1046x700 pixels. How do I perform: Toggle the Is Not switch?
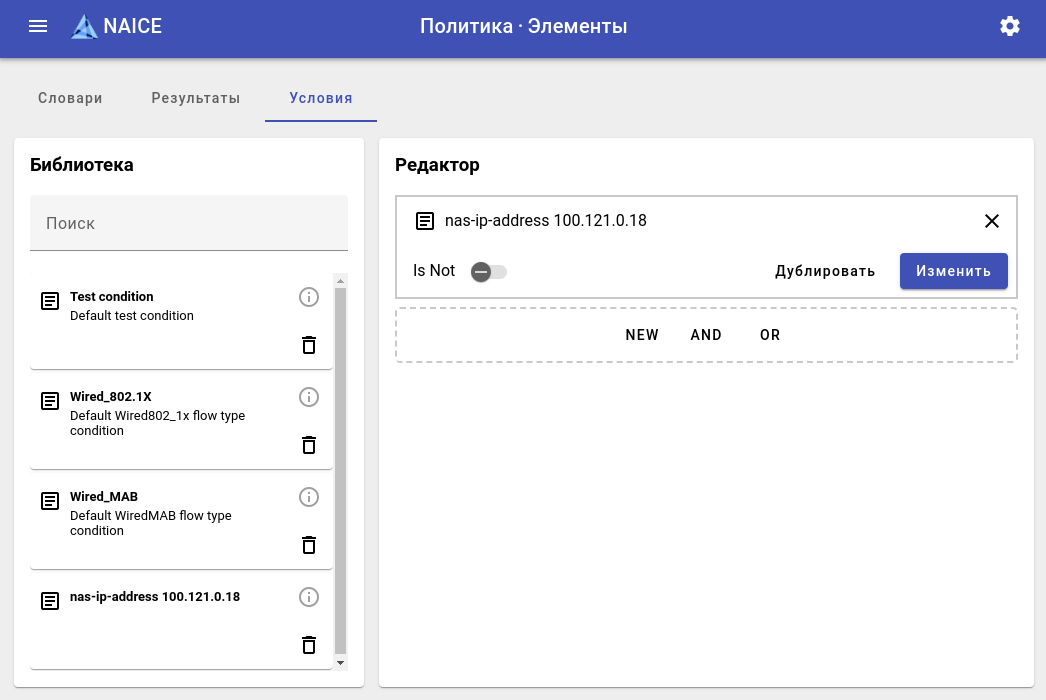click(x=488, y=272)
